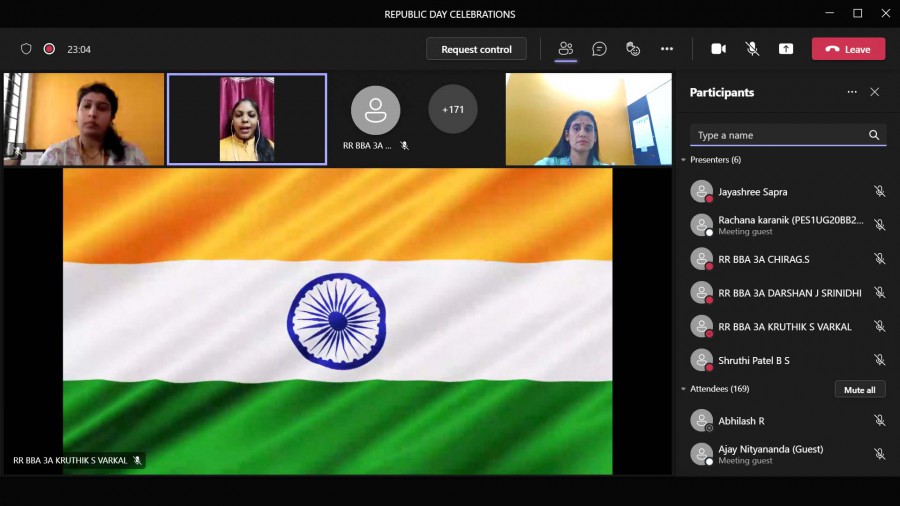The width and height of the screenshot is (900, 506).
Task: Open more options in Participants panel header
Action: pyautogui.click(x=852, y=92)
